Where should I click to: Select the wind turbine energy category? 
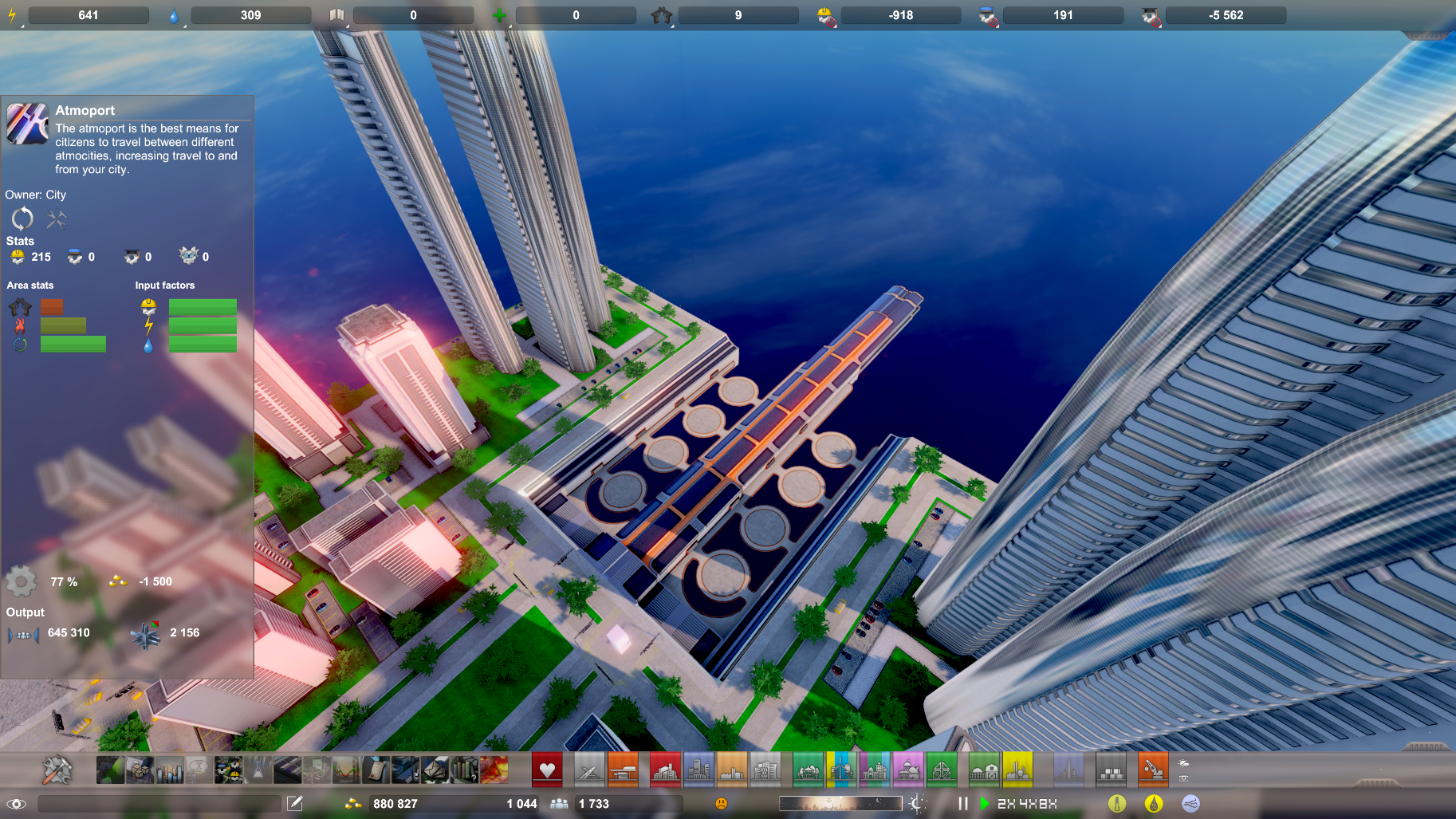pos(841,770)
